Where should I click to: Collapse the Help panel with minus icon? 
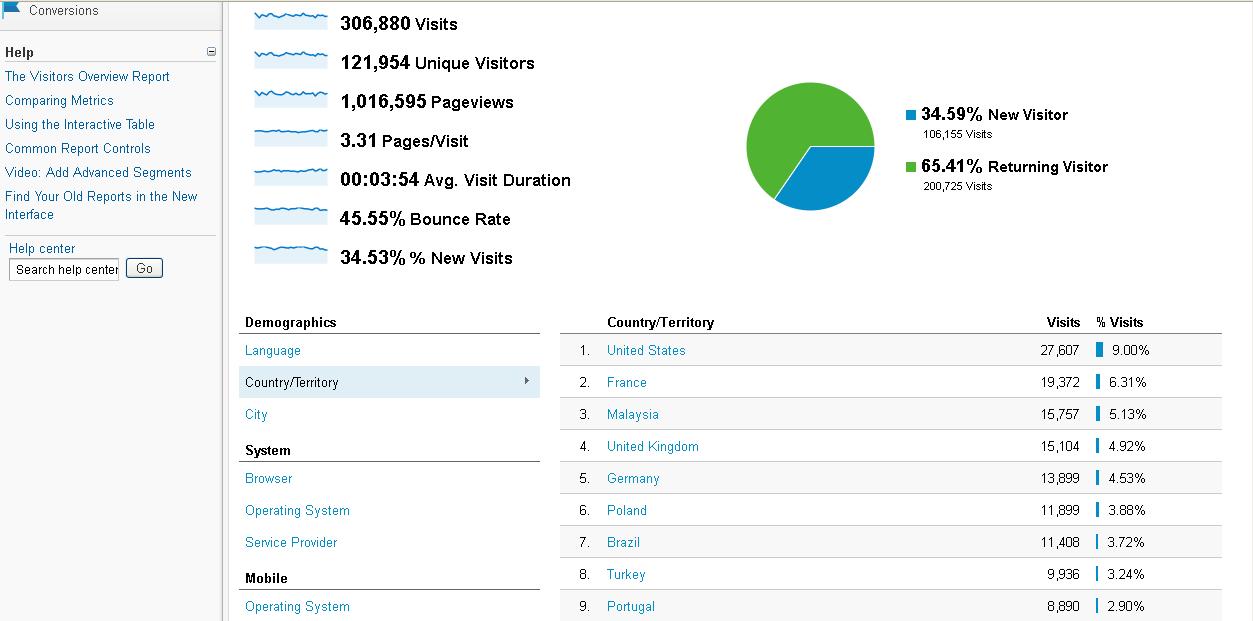click(x=211, y=52)
